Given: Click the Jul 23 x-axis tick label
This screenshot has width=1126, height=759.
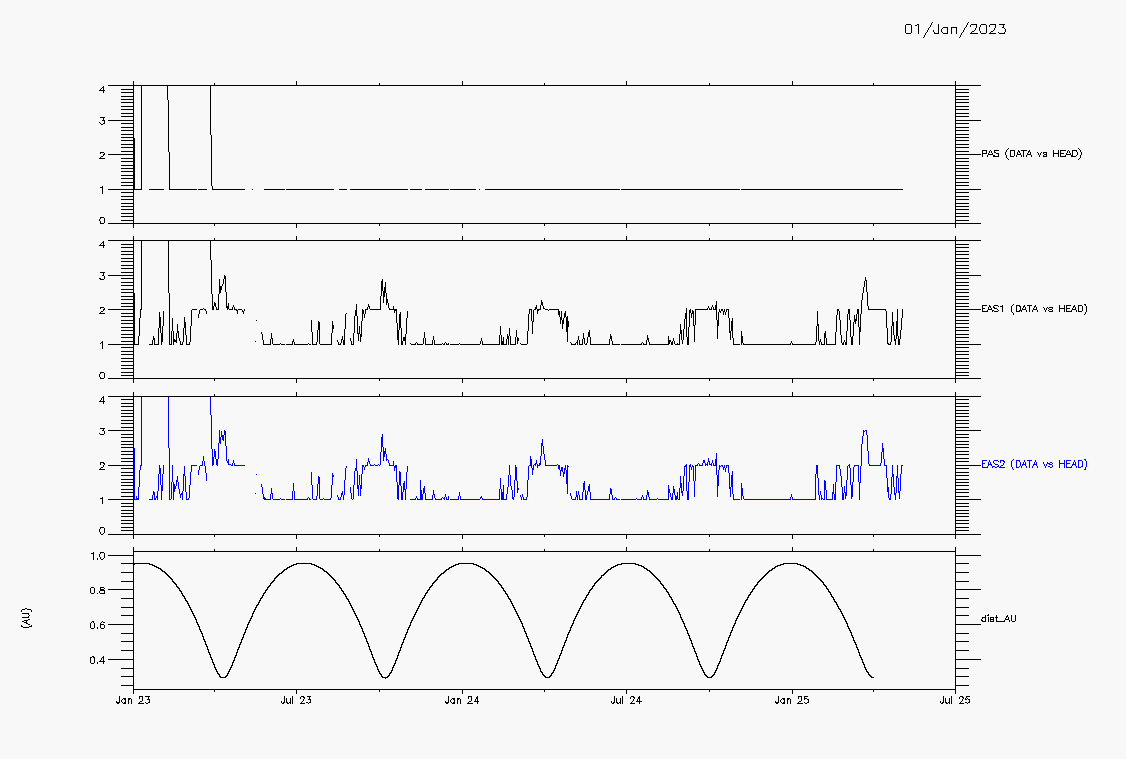Looking at the screenshot, I should tap(297, 700).
